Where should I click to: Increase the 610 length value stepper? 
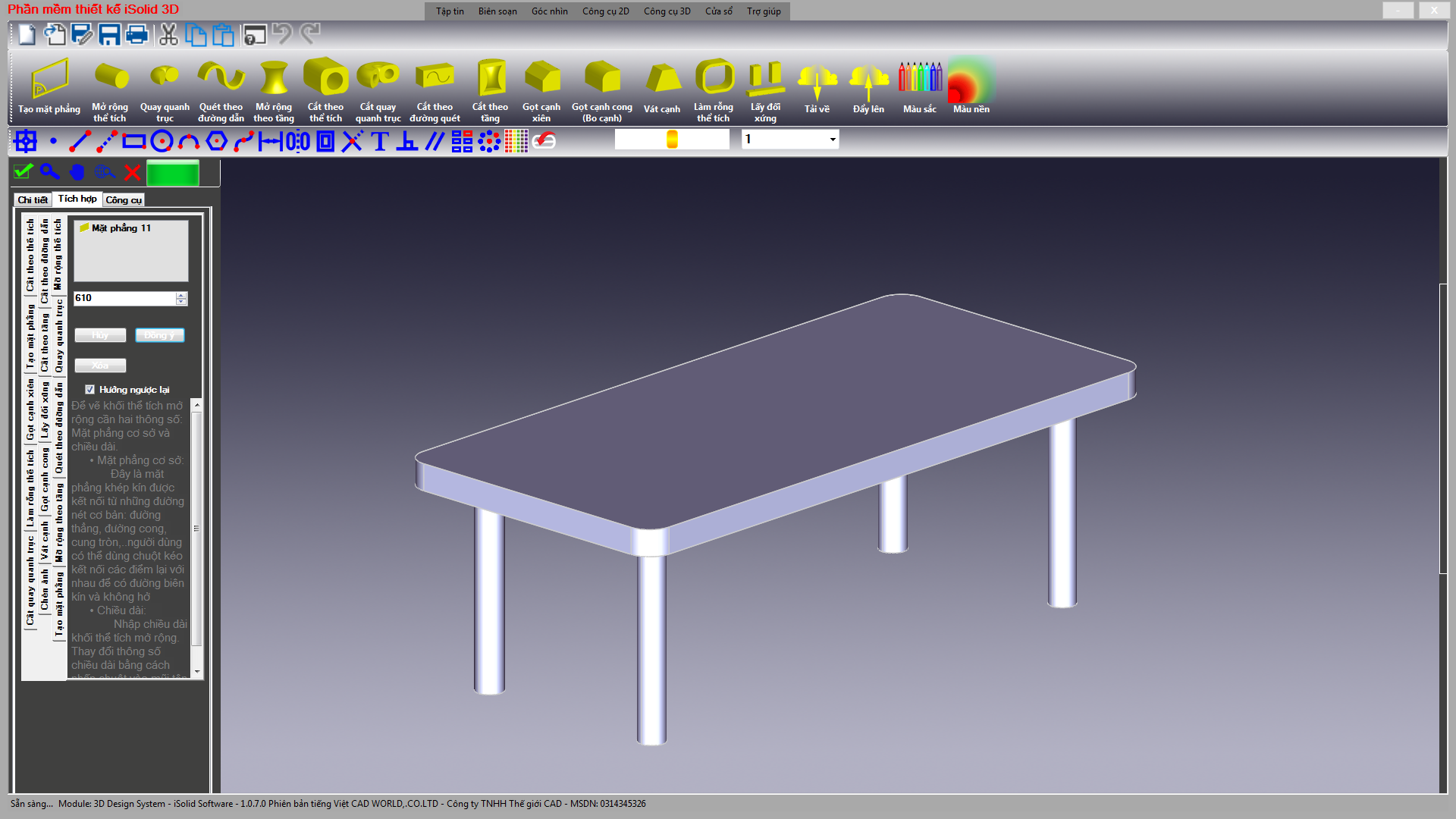(181, 295)
